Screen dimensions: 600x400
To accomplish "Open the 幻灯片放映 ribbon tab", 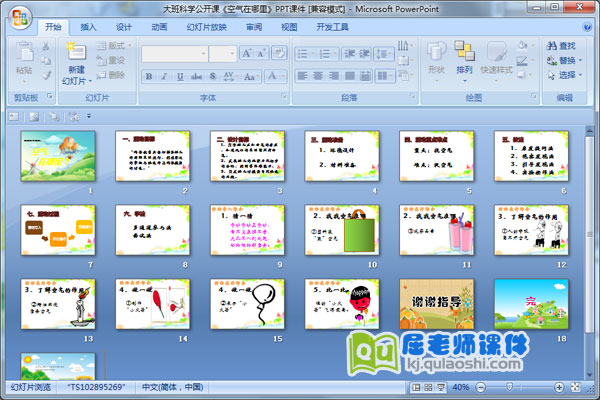I will click(x=207, y=28).
